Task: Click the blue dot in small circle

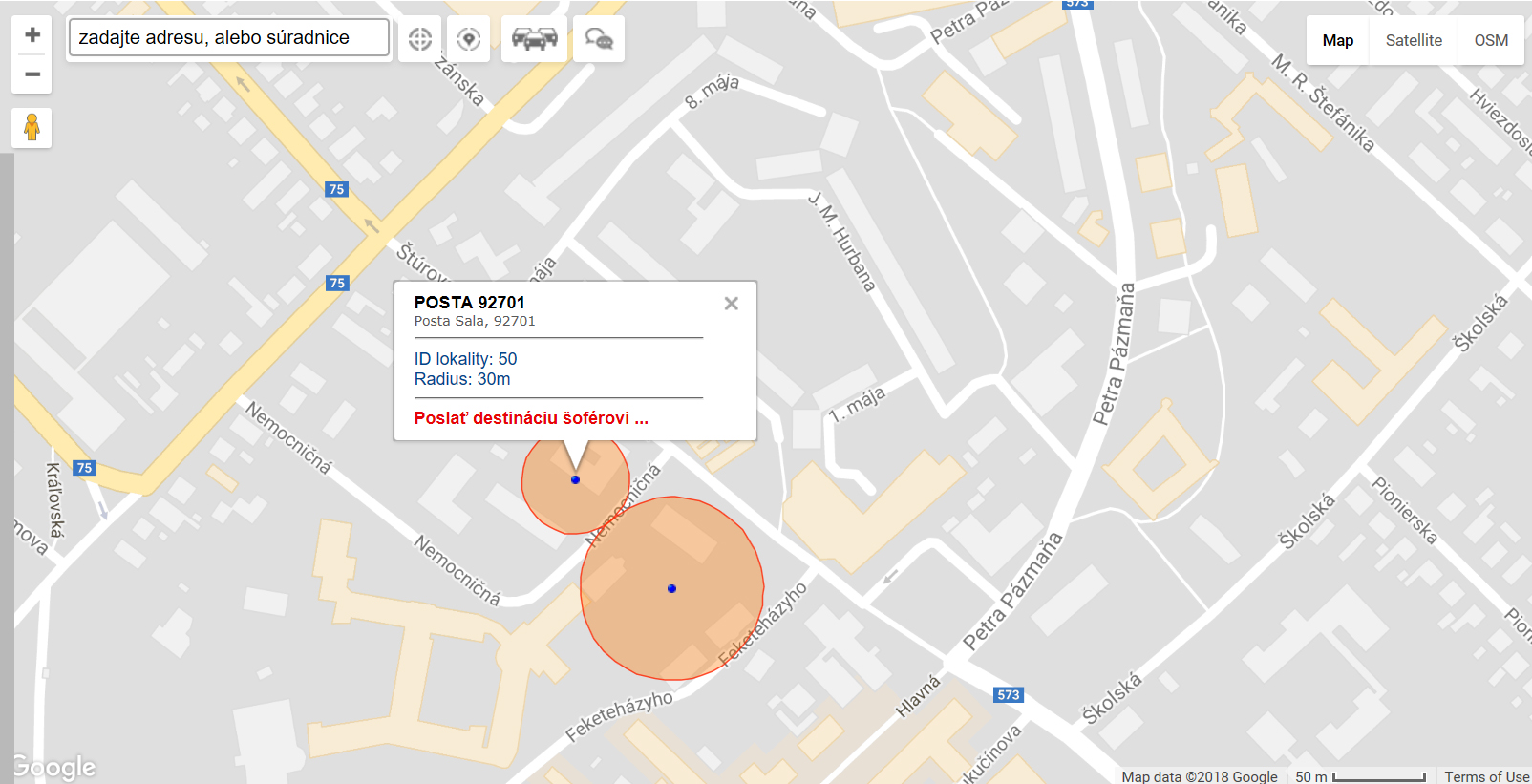Action: pyautogui.click(x=575, y=479)
